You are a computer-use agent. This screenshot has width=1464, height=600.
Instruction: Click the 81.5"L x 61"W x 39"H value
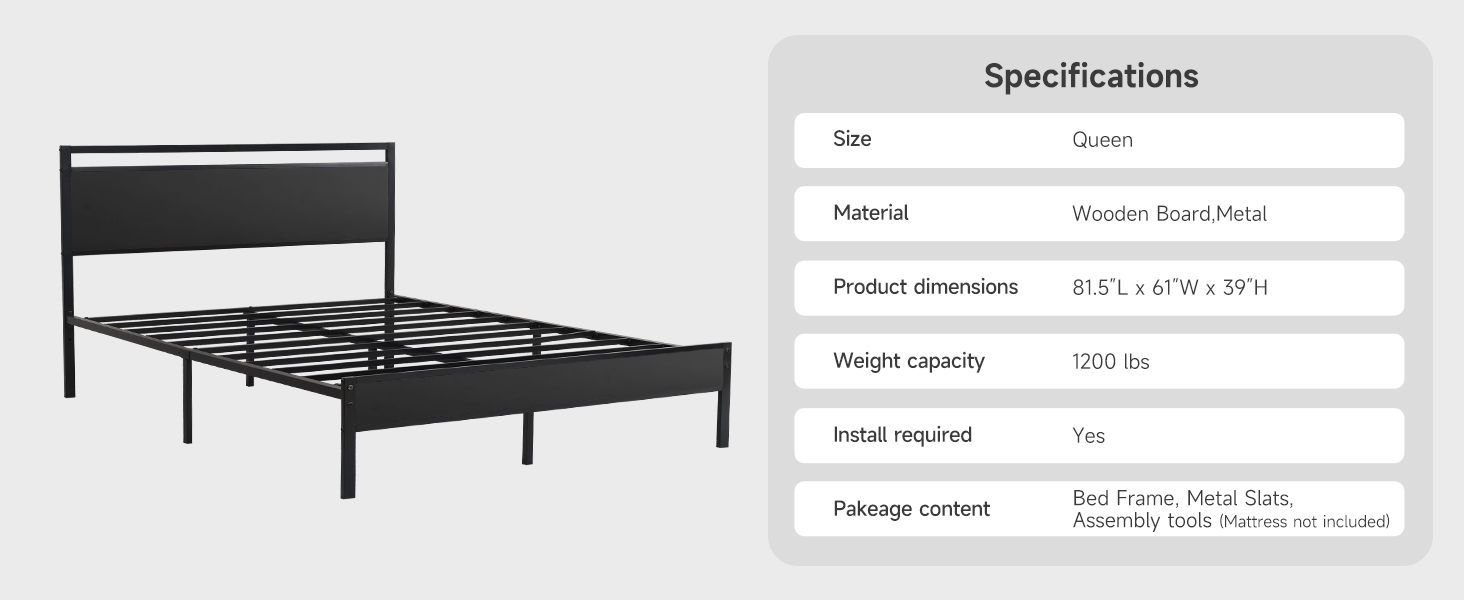pyautogui.click(x=1170, y=288)
